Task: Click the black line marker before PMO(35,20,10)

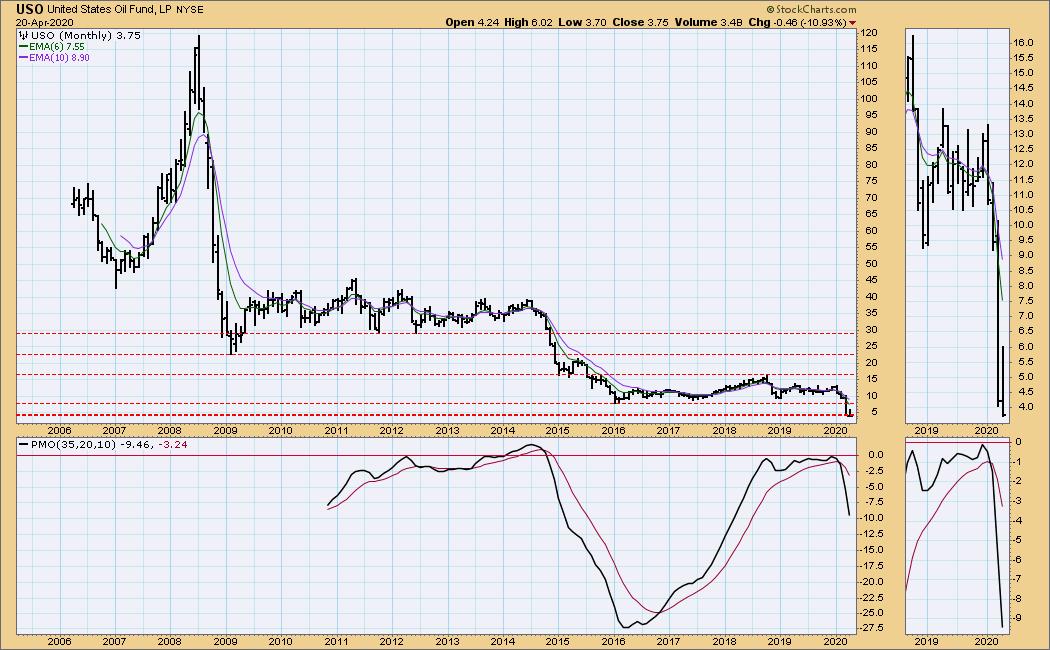Action: tap(23, 444)
